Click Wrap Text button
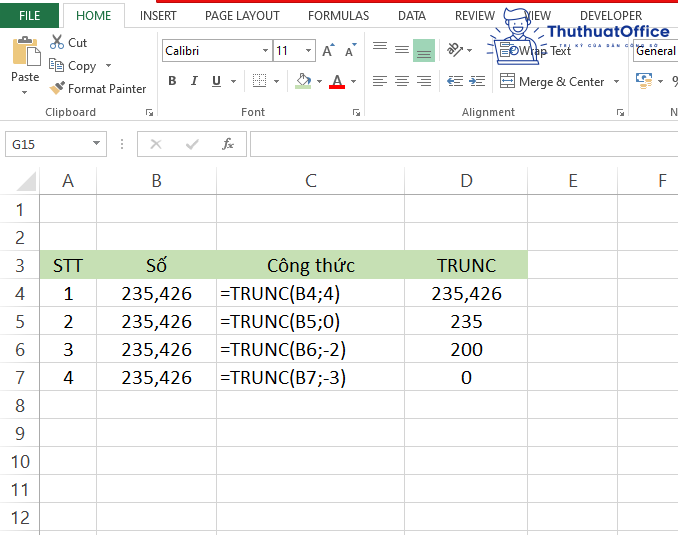 pyautogui.click(x=535, y=51)
